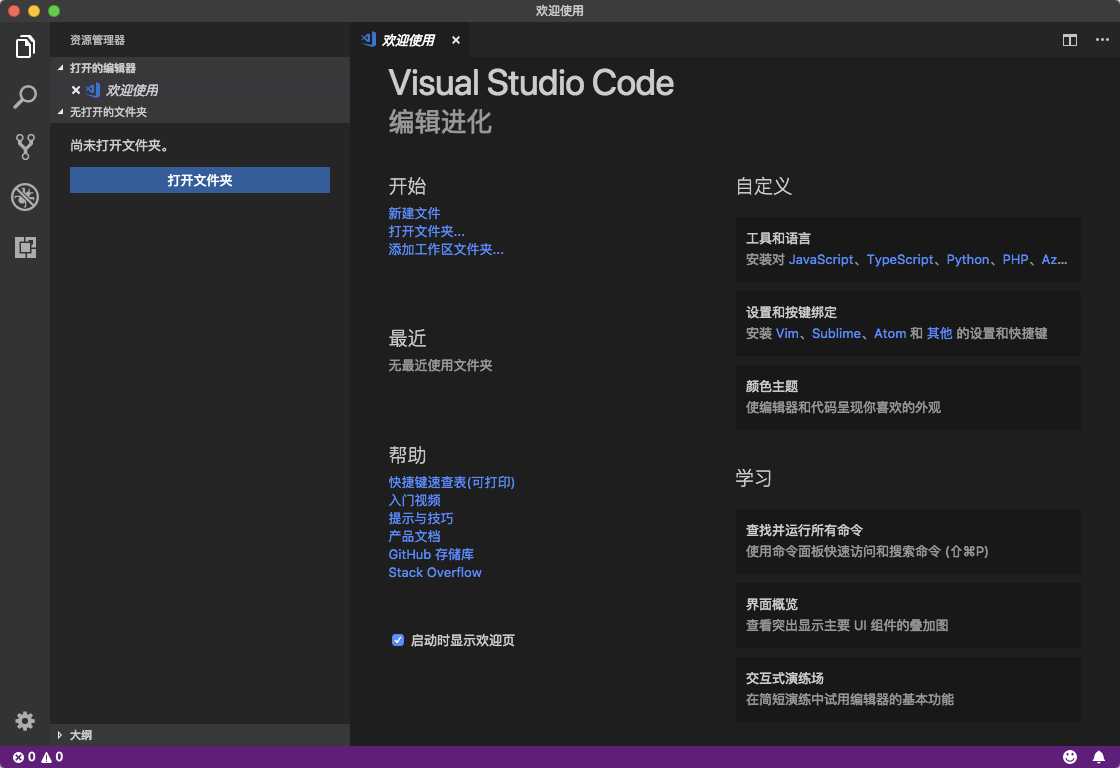Open the 提示与技巧 link

point(420,518)
